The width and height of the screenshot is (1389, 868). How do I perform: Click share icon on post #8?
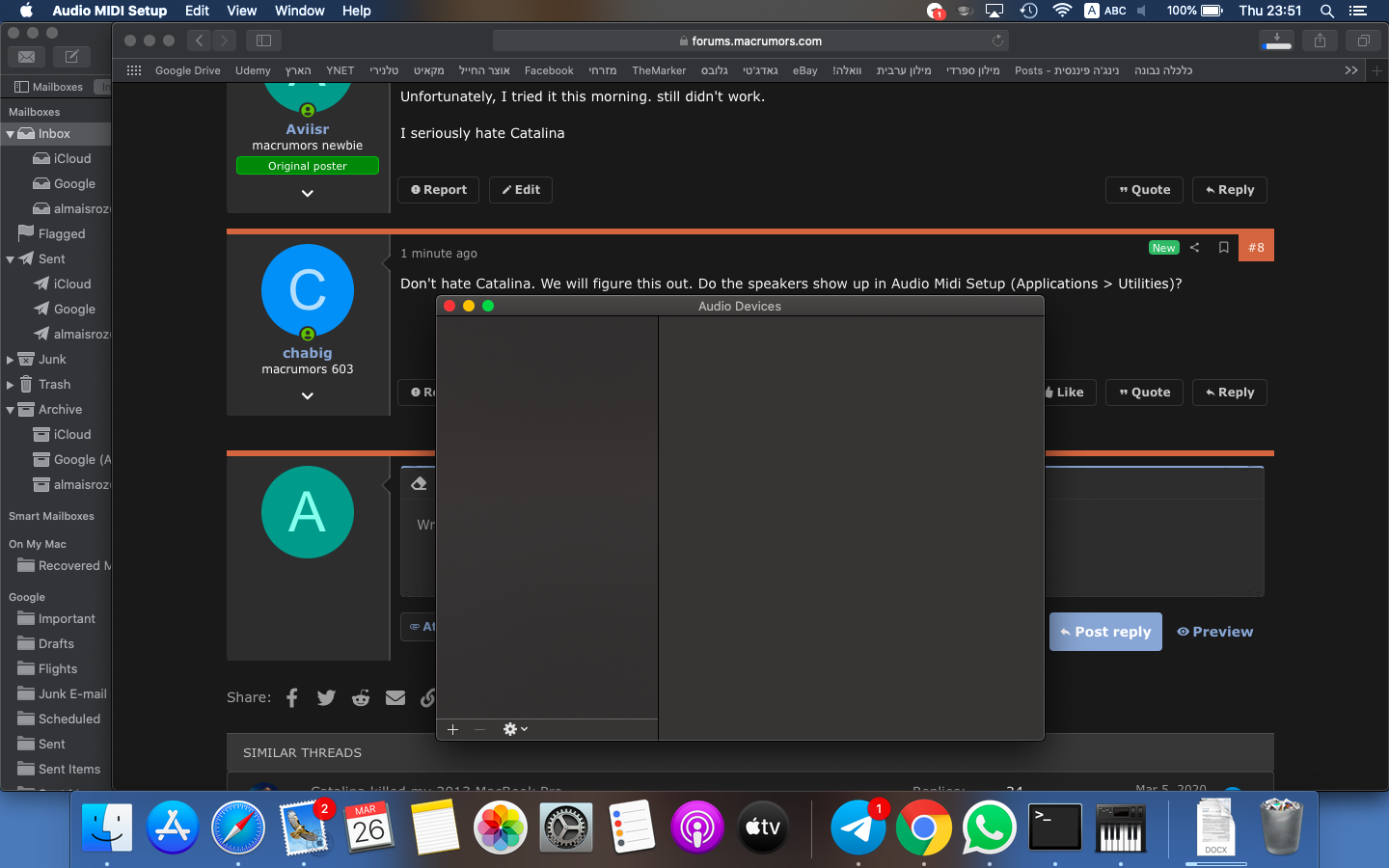pos(1194,248)
